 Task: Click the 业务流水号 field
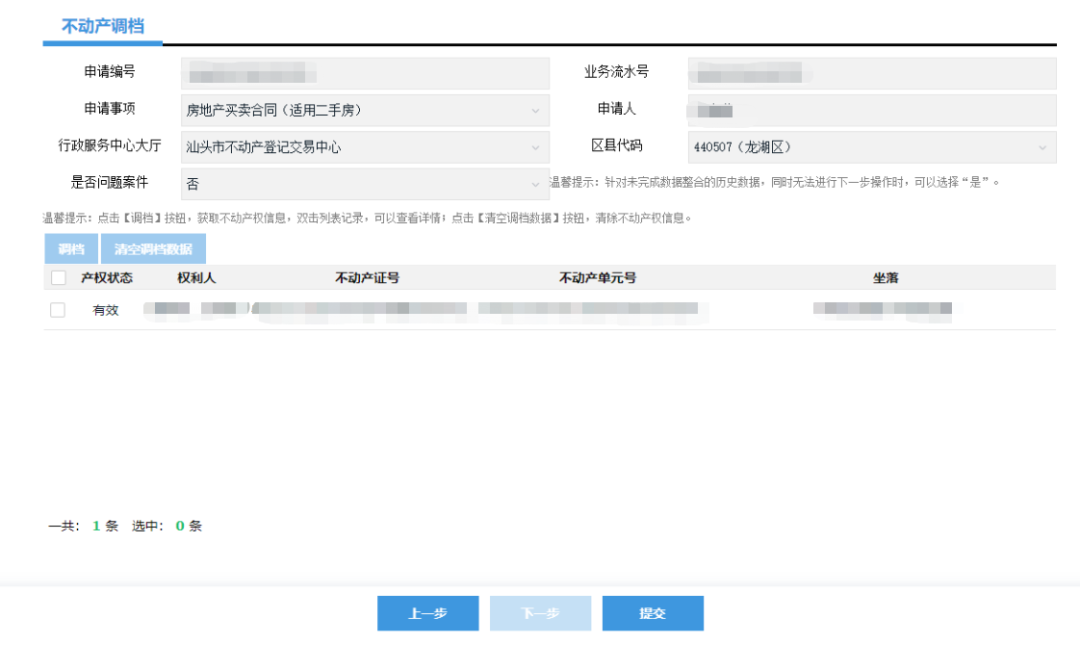pos(870,73)
